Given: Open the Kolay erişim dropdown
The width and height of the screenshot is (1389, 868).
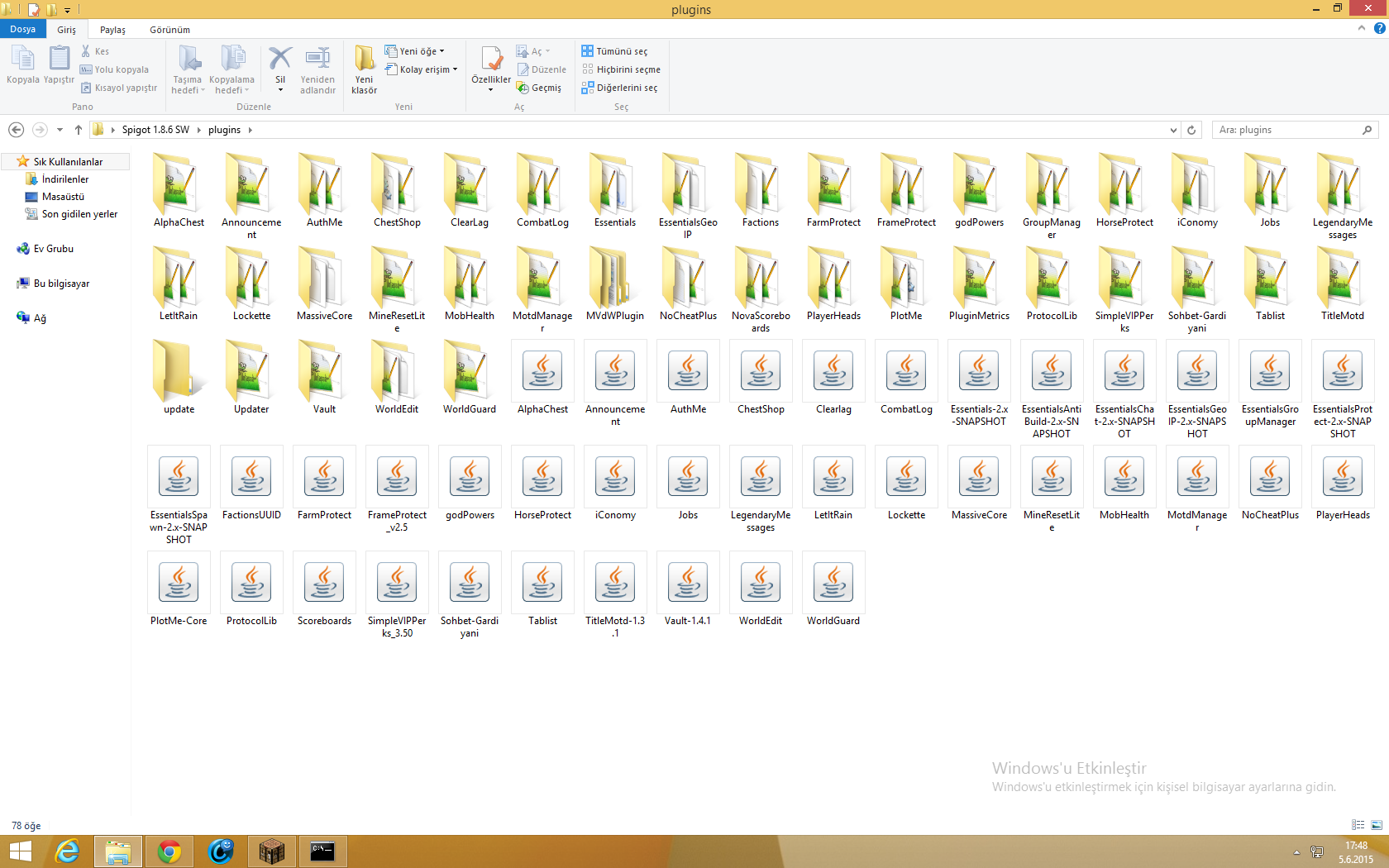Looking at the screenshot, I should 422,69.
